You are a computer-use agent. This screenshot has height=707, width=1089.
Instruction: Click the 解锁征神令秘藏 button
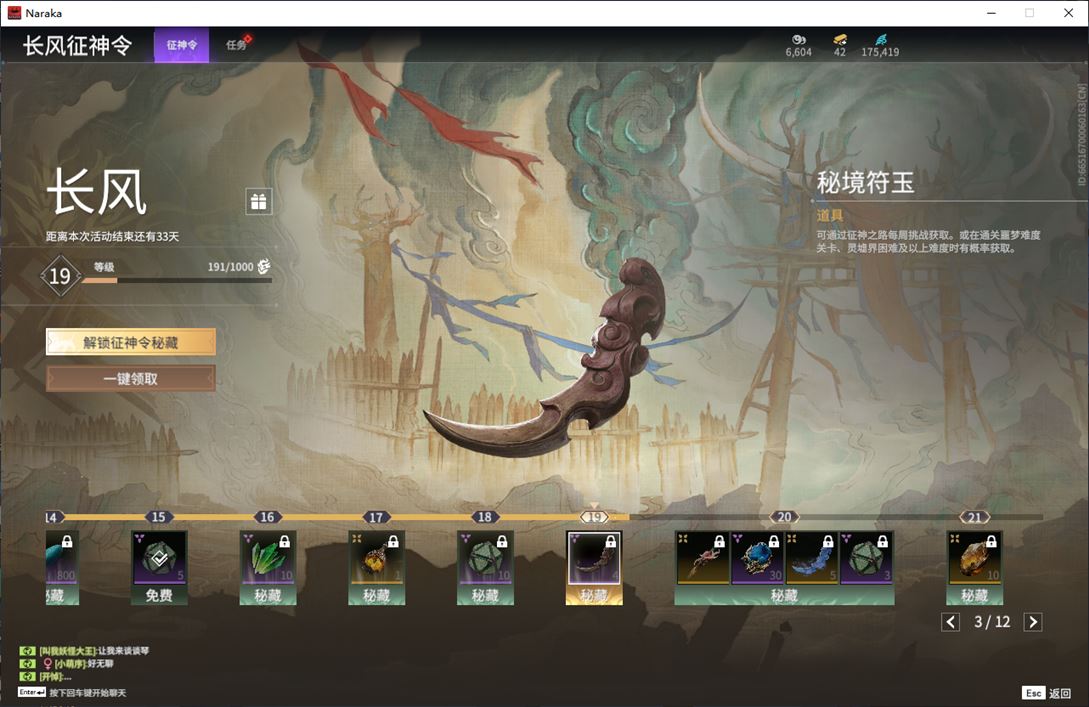[x=131, y=342]
